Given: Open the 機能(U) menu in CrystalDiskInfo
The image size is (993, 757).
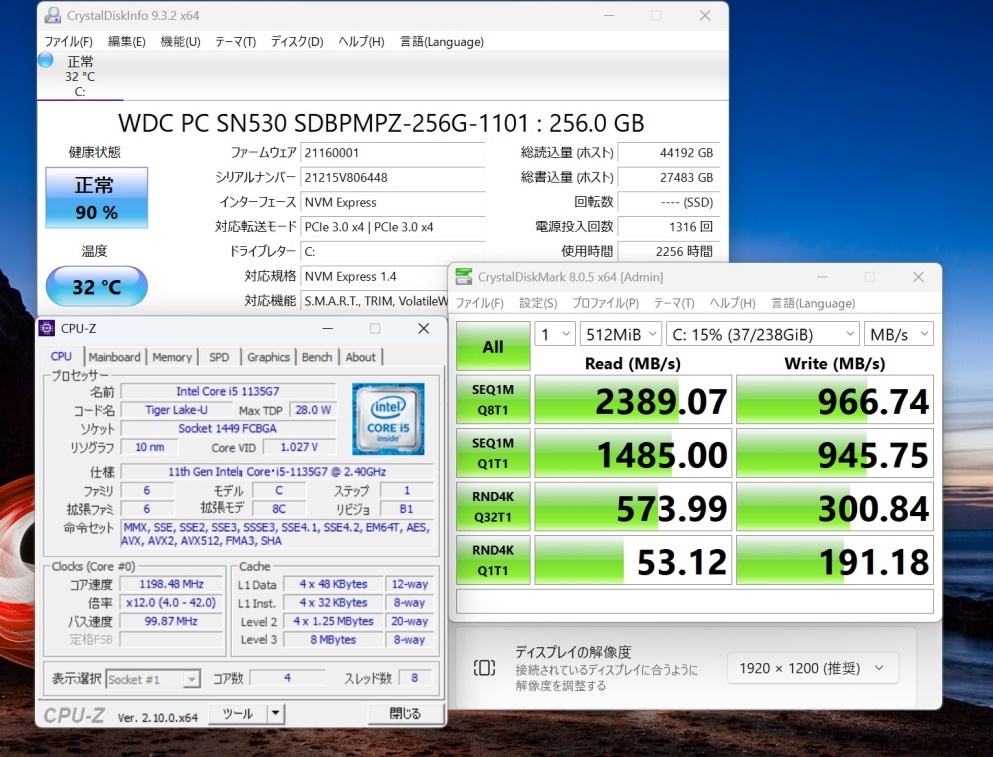Looking at the screenshot, I should (180, 41).
